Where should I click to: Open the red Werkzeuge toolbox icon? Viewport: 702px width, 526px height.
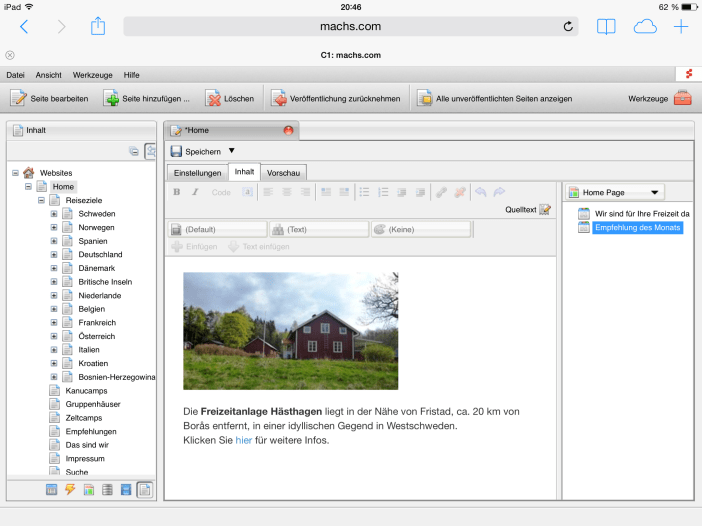pos(682,98)
